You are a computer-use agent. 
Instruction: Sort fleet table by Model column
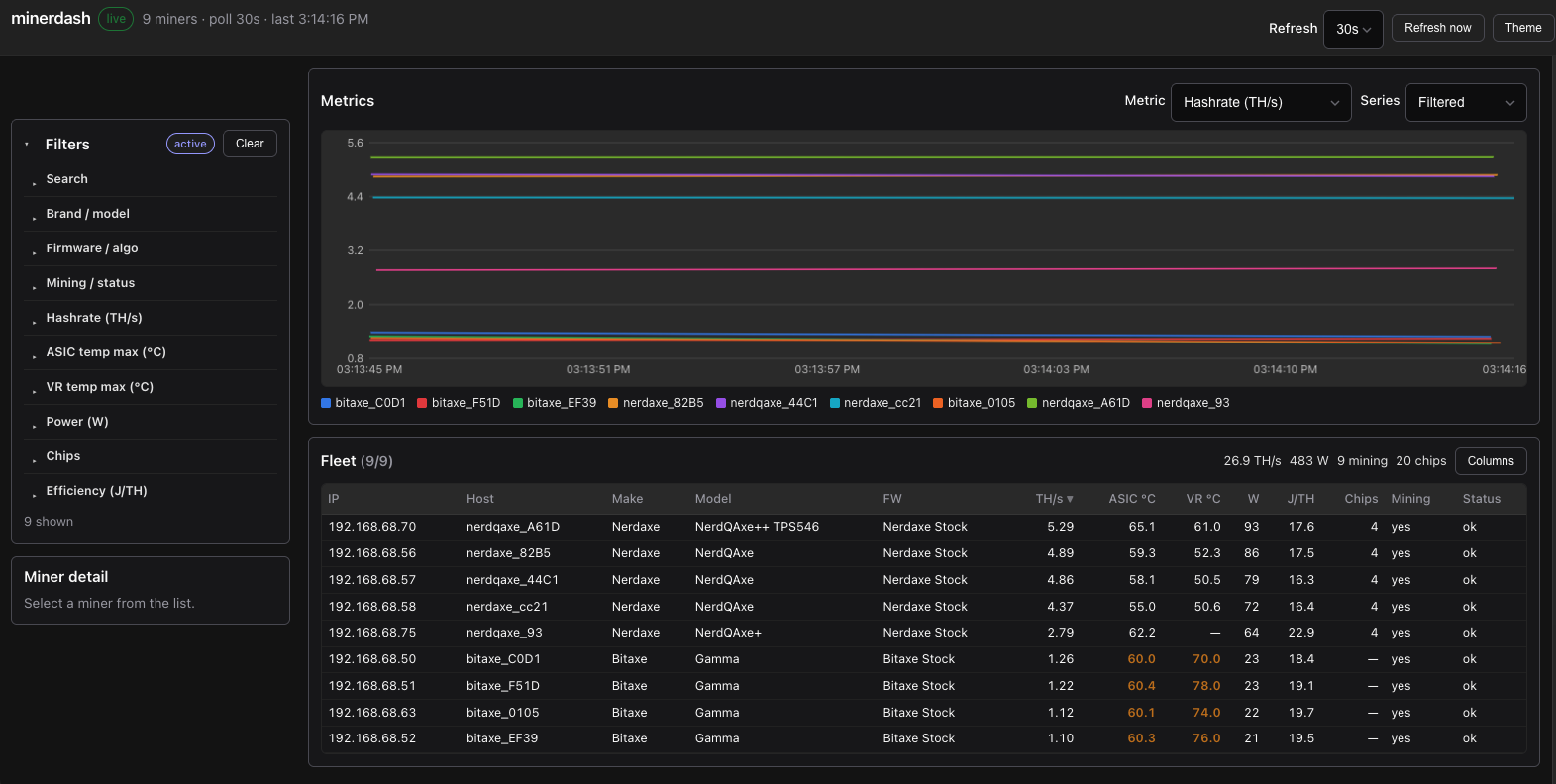point(713,499)
